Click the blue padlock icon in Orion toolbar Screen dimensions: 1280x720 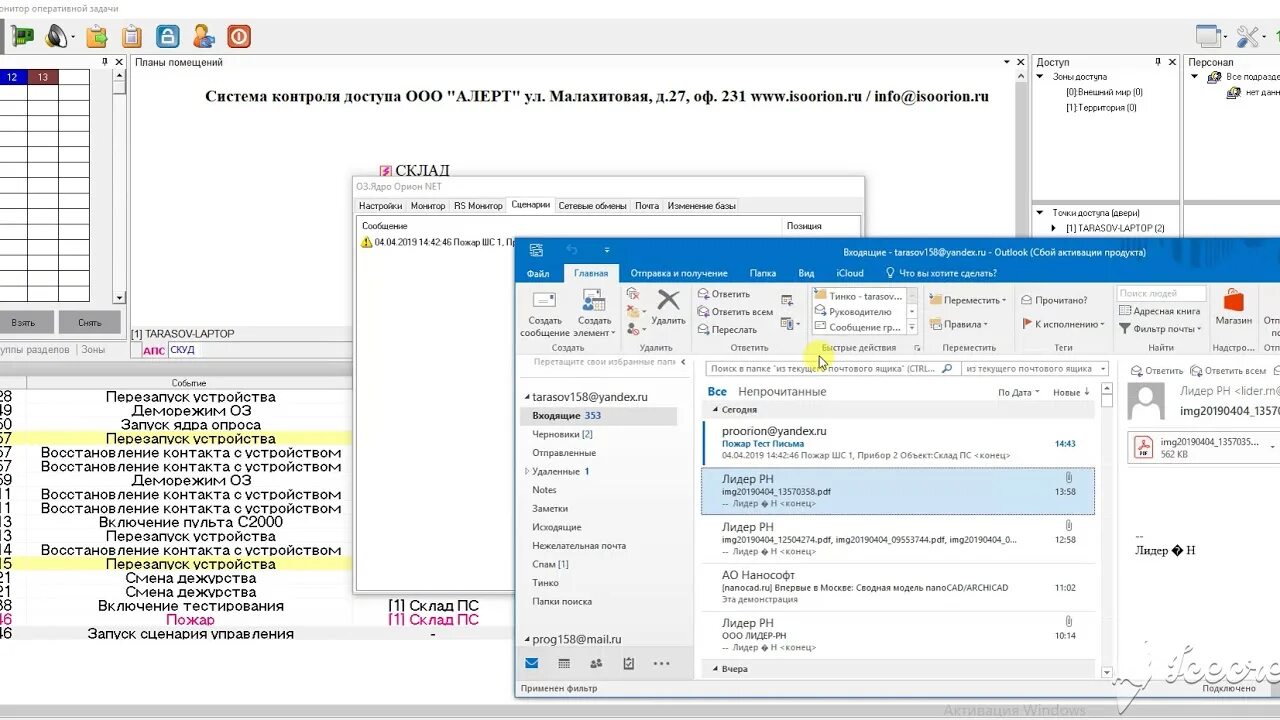tap(168, 37)
